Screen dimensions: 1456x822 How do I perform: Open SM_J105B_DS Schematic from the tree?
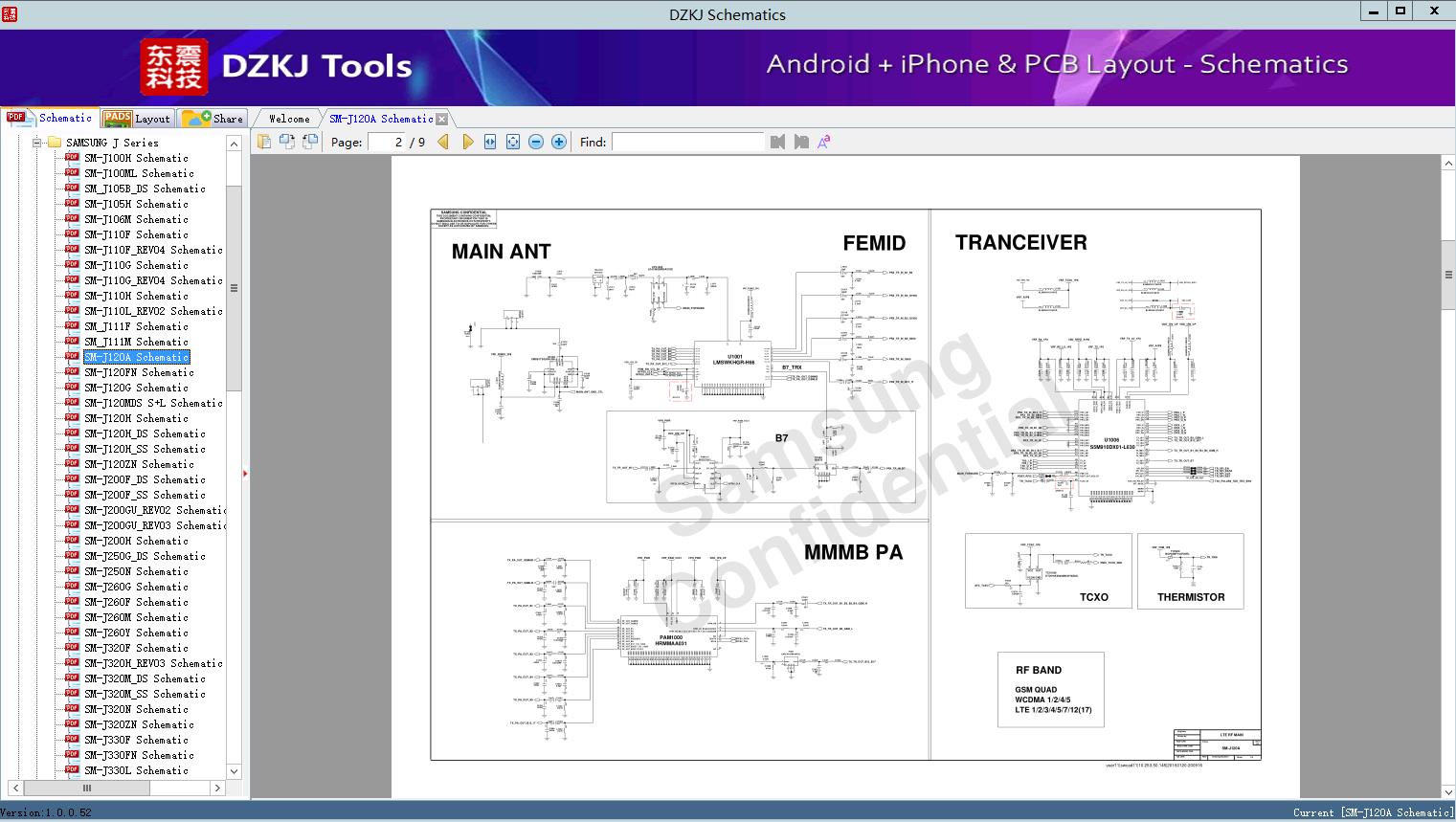point(145,189)
